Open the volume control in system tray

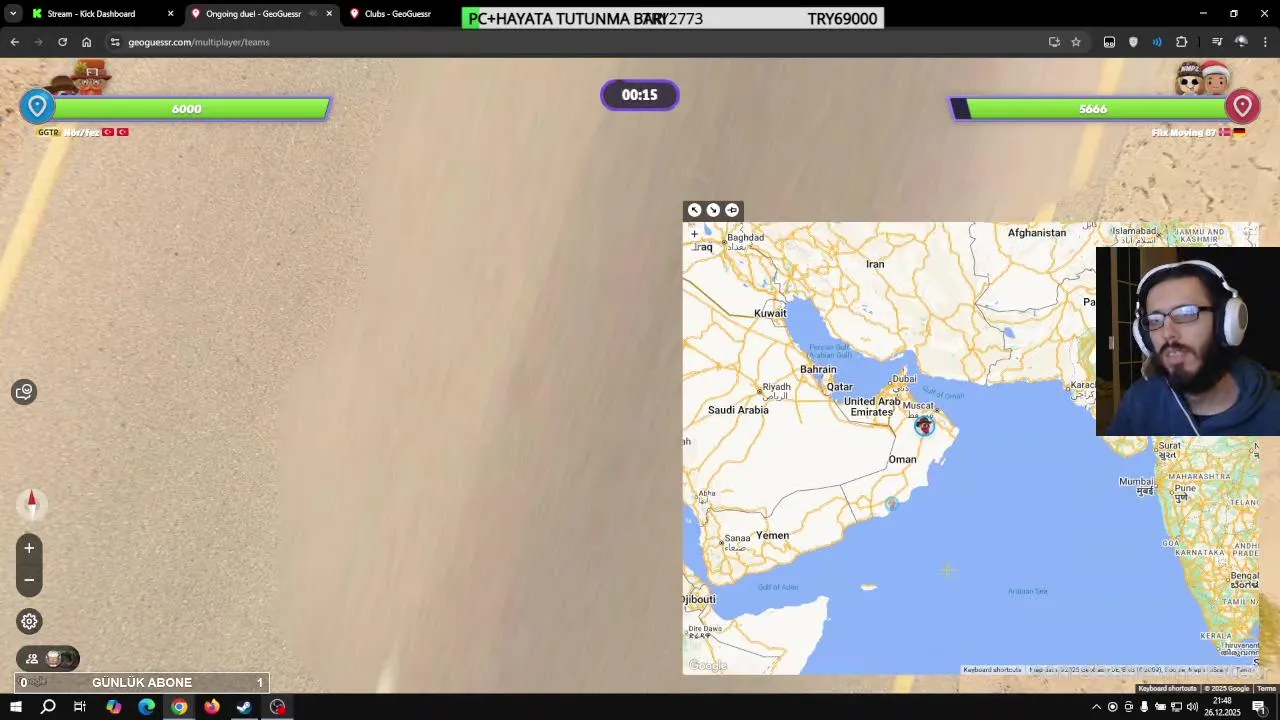click(x=1192, y=707)
